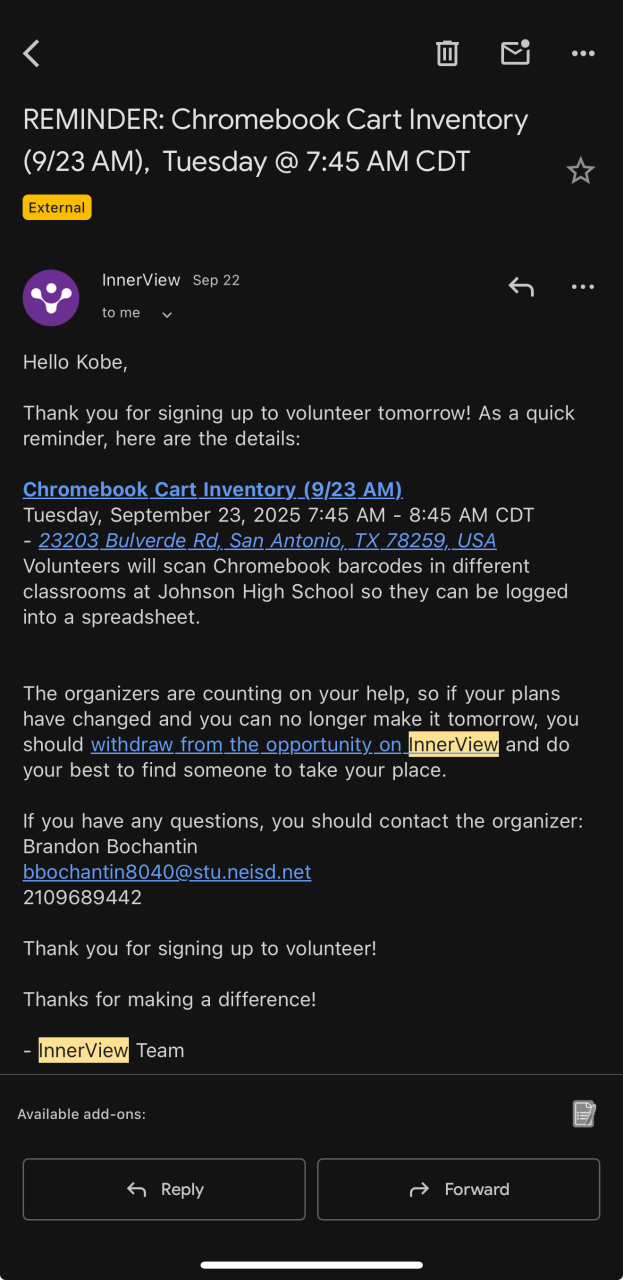This screenshot has height=1280, width=623.
Task: Open the available add-ons icon
Action: tap(584, 1113)
